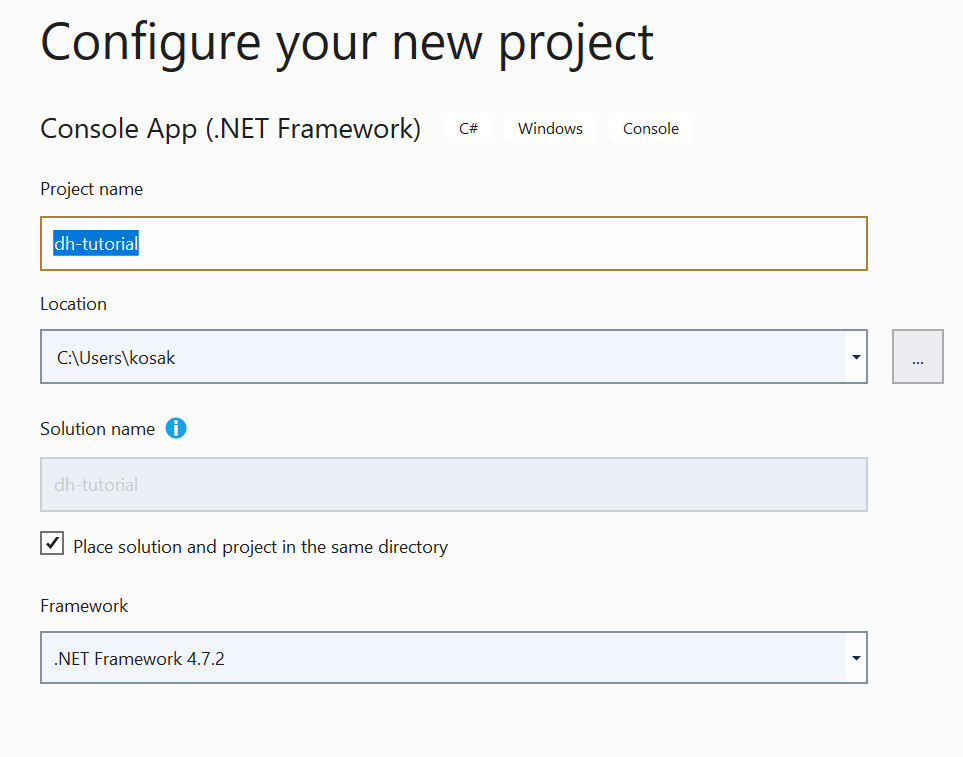Click the greyed-out Solution name field
Image resolution: width=963 pixels, height=757 pixels.
(453, 485)
